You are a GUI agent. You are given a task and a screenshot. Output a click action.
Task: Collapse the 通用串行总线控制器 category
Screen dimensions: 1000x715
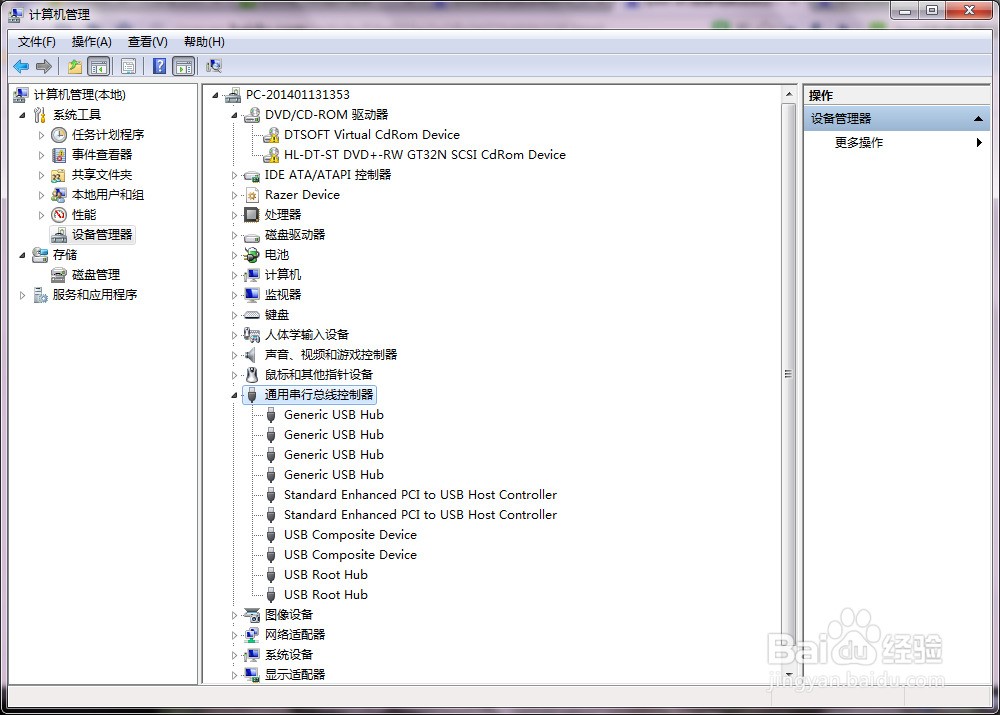pyautogui.click(x=235, y=395)
